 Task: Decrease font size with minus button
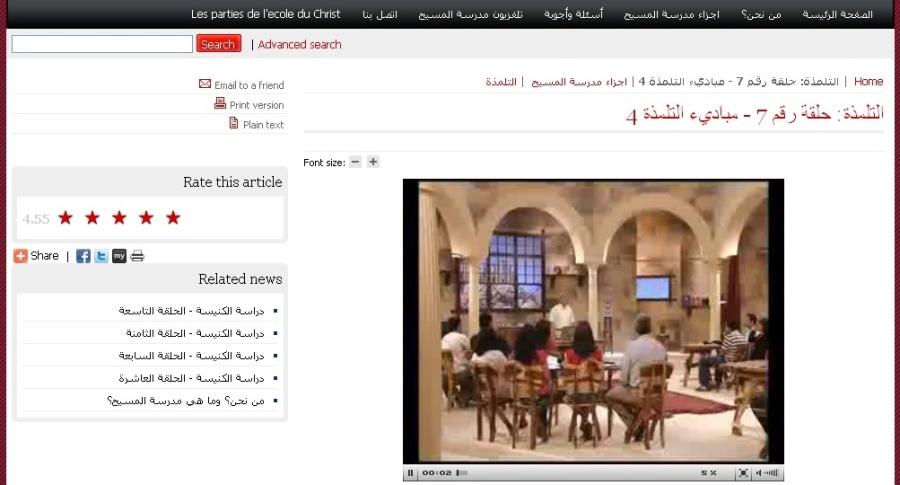(355, 162)
